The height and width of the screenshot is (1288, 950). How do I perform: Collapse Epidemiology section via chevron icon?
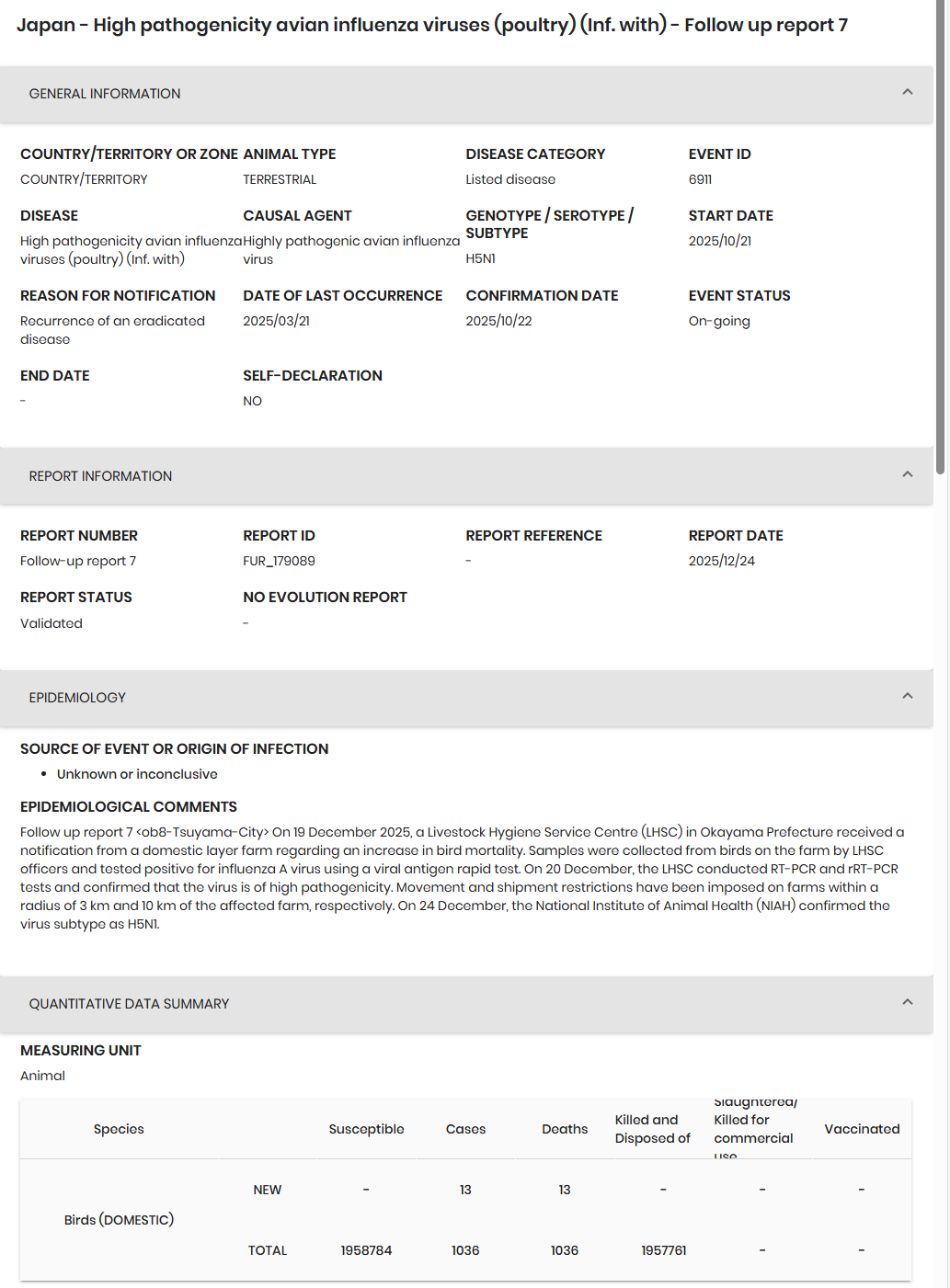tap(907, 696)
